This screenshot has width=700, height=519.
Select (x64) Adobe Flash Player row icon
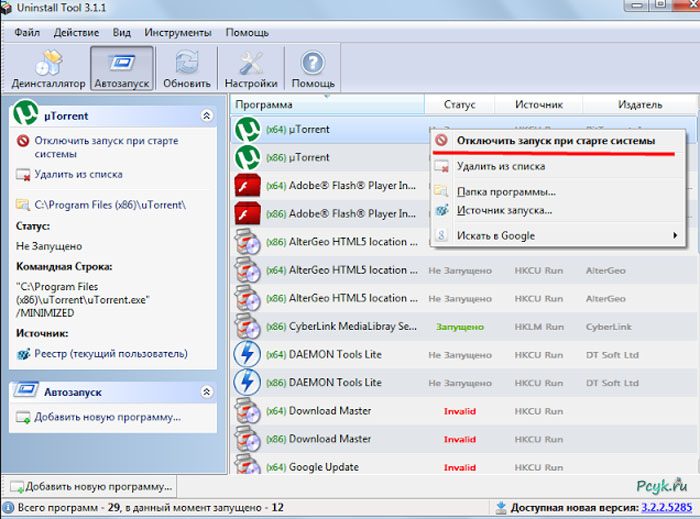(x=247, y=186)
